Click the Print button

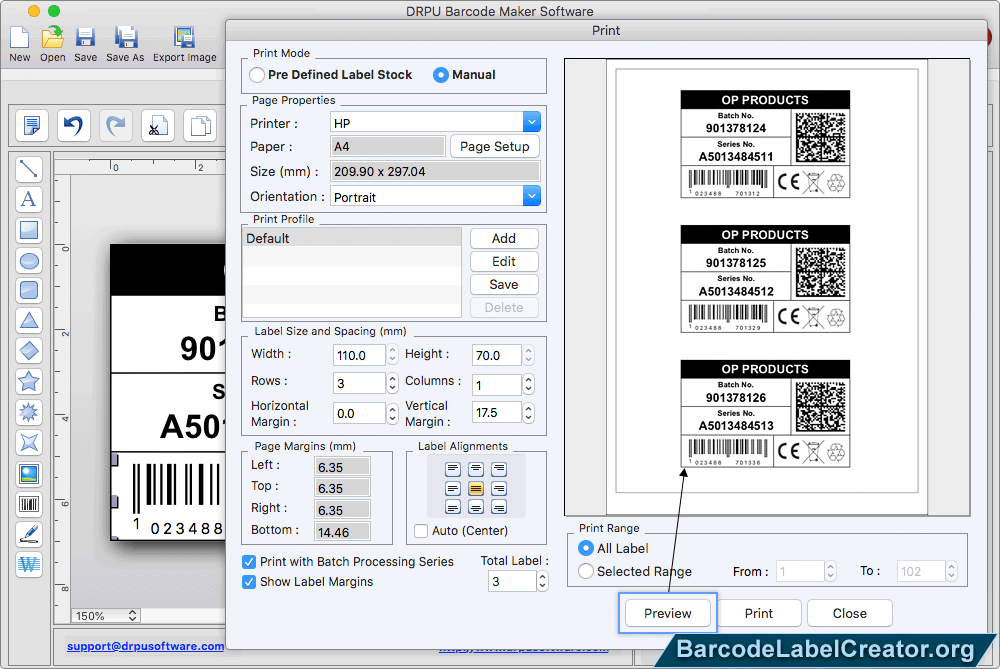point(759,613)
